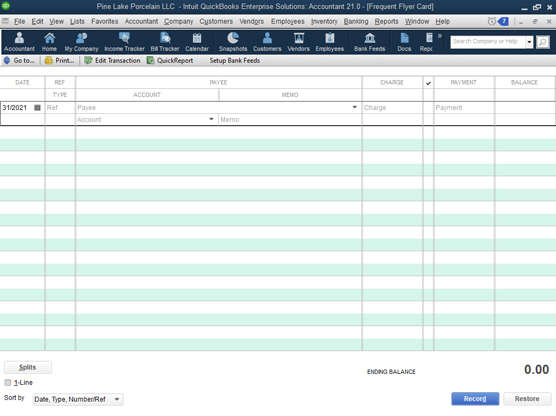Viewport: 556px width, 416px height.
Task: Click the Record button
Action: pyautogui.click(x=475, y=399)
